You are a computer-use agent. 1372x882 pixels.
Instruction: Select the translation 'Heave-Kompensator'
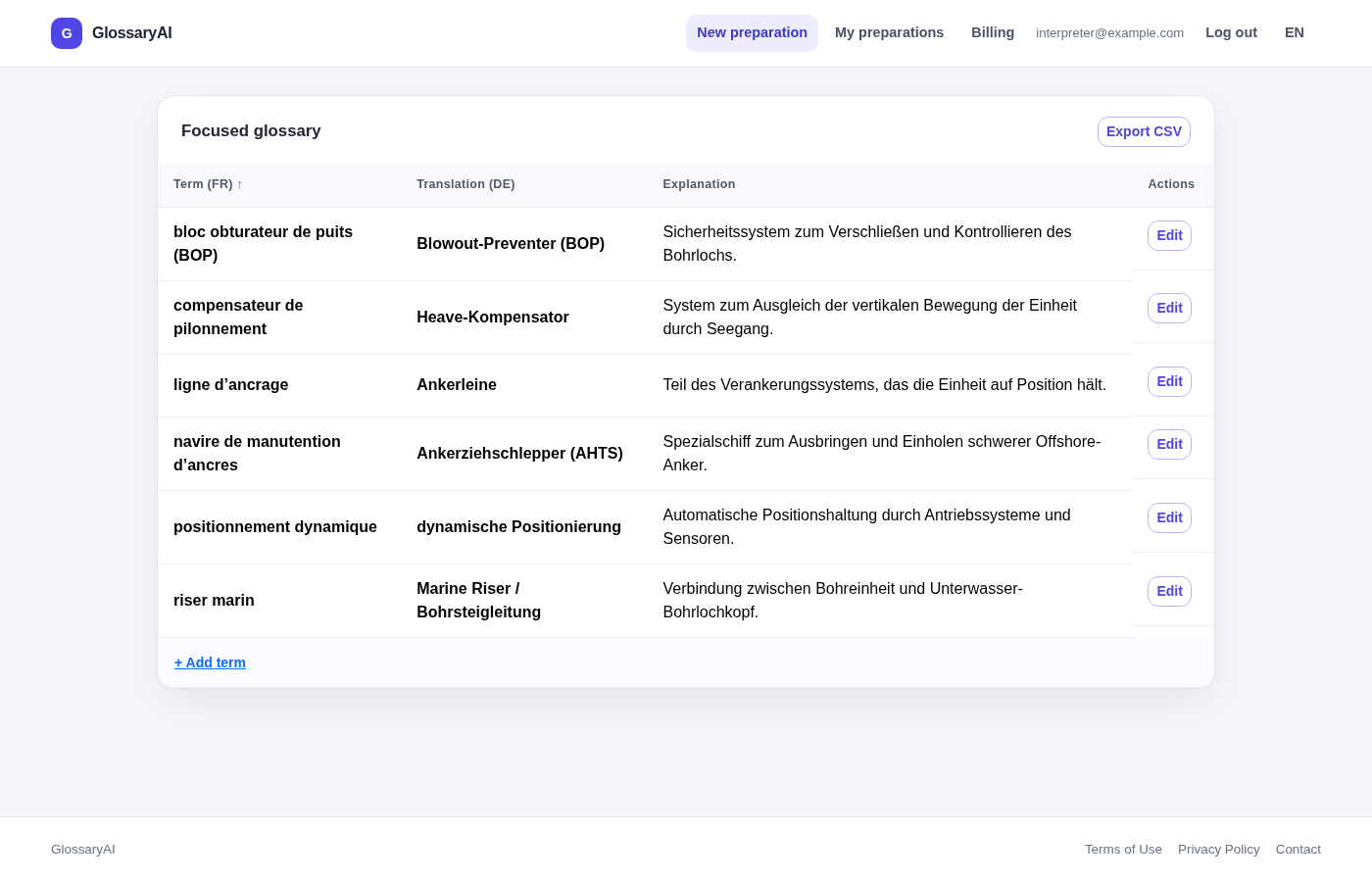[493, 318]
